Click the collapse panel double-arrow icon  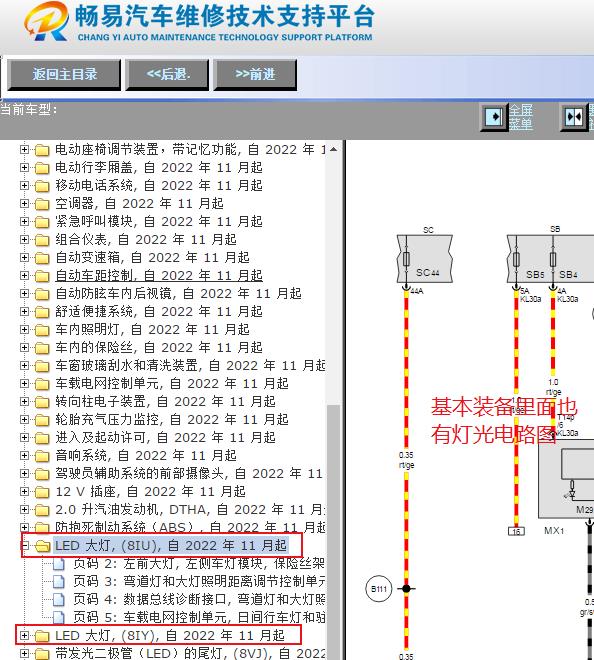pyautogui.click(x=574, y=117)
